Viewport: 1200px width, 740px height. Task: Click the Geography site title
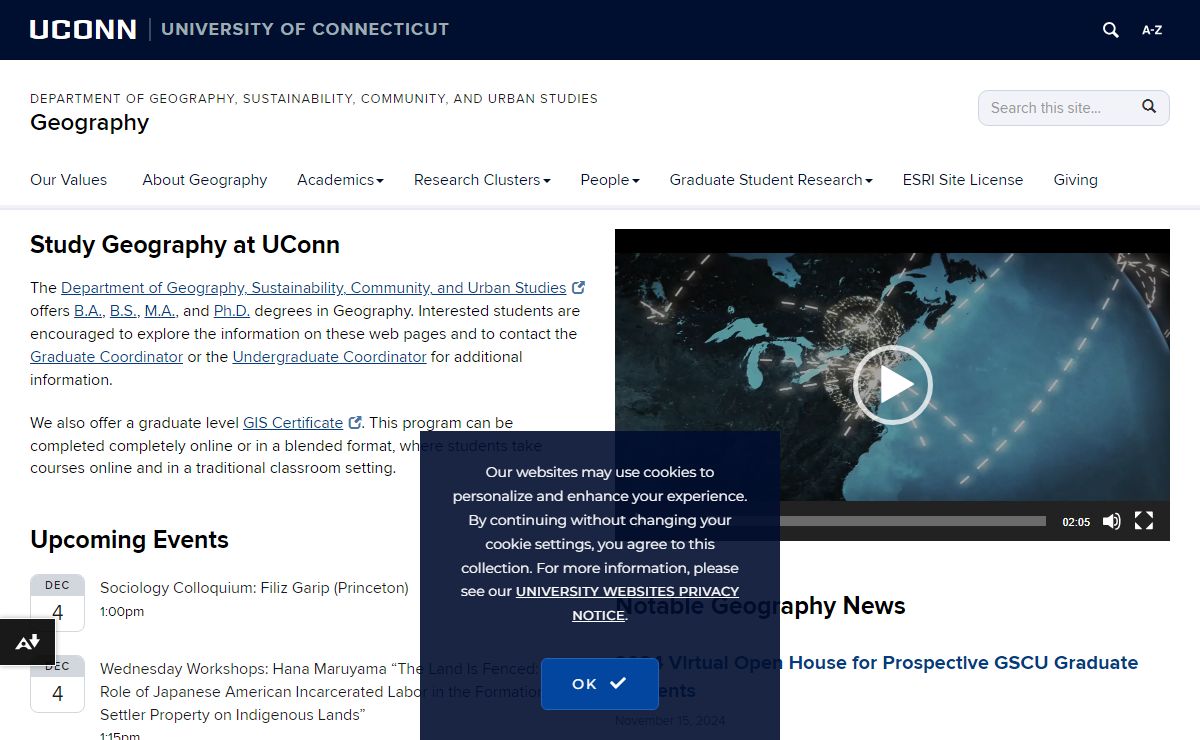coord(89,123)
